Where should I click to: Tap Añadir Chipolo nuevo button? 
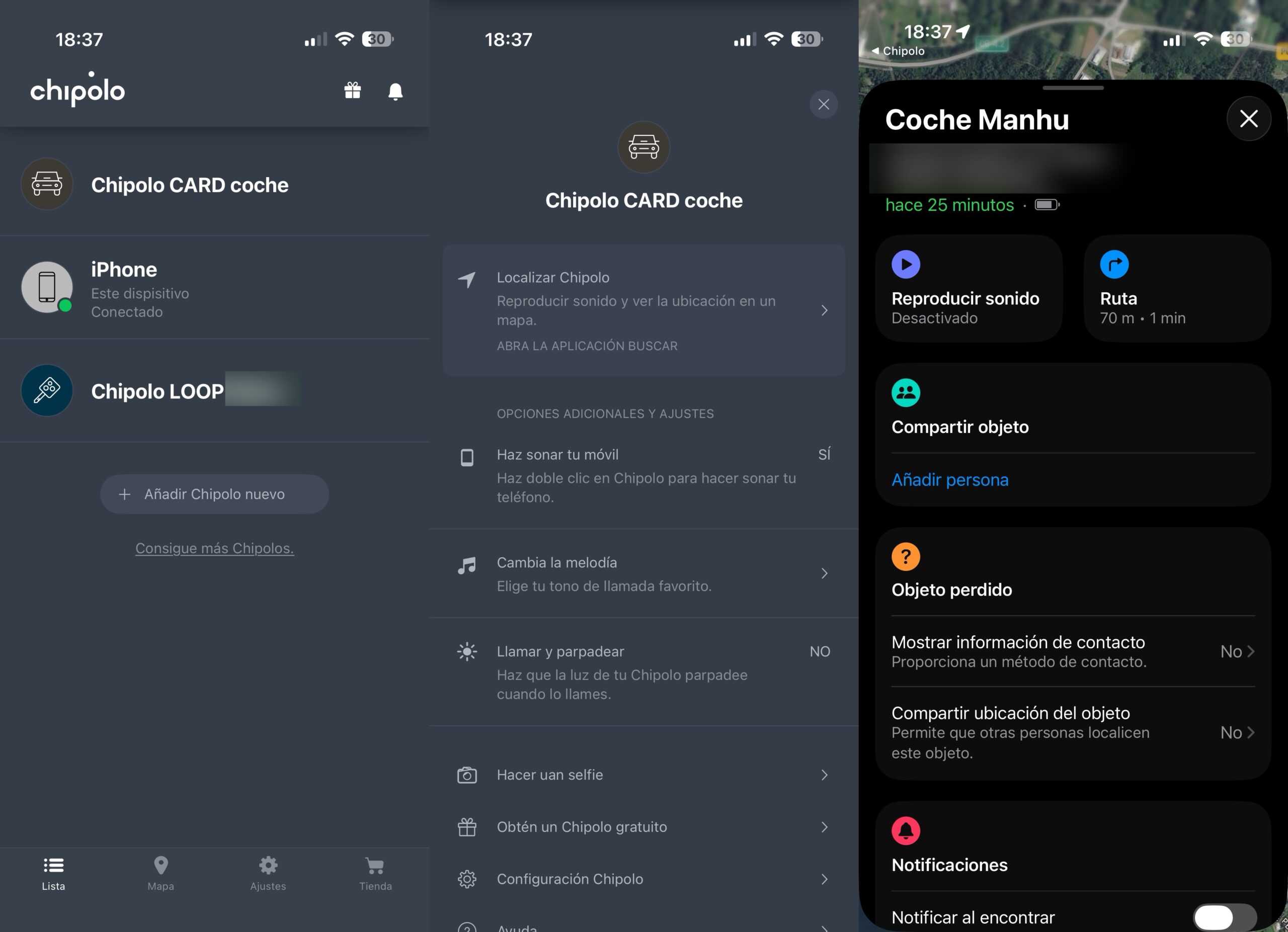coord(215,494)
